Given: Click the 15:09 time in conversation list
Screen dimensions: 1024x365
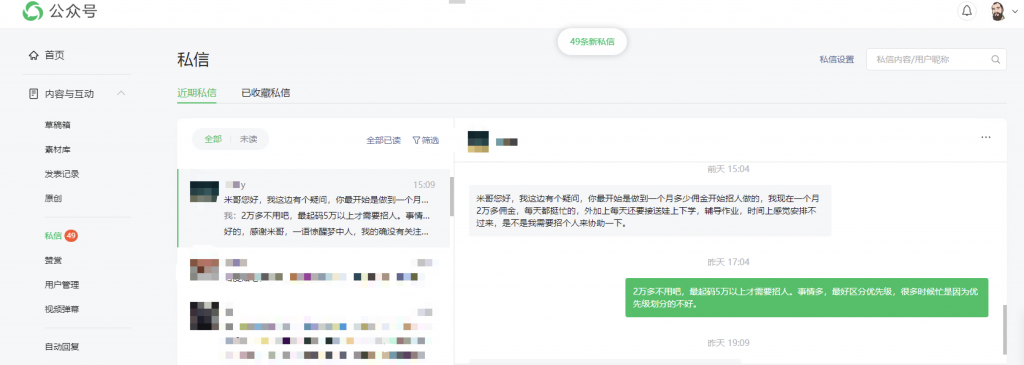Looking at the screenshot, I should click(424, 185).
